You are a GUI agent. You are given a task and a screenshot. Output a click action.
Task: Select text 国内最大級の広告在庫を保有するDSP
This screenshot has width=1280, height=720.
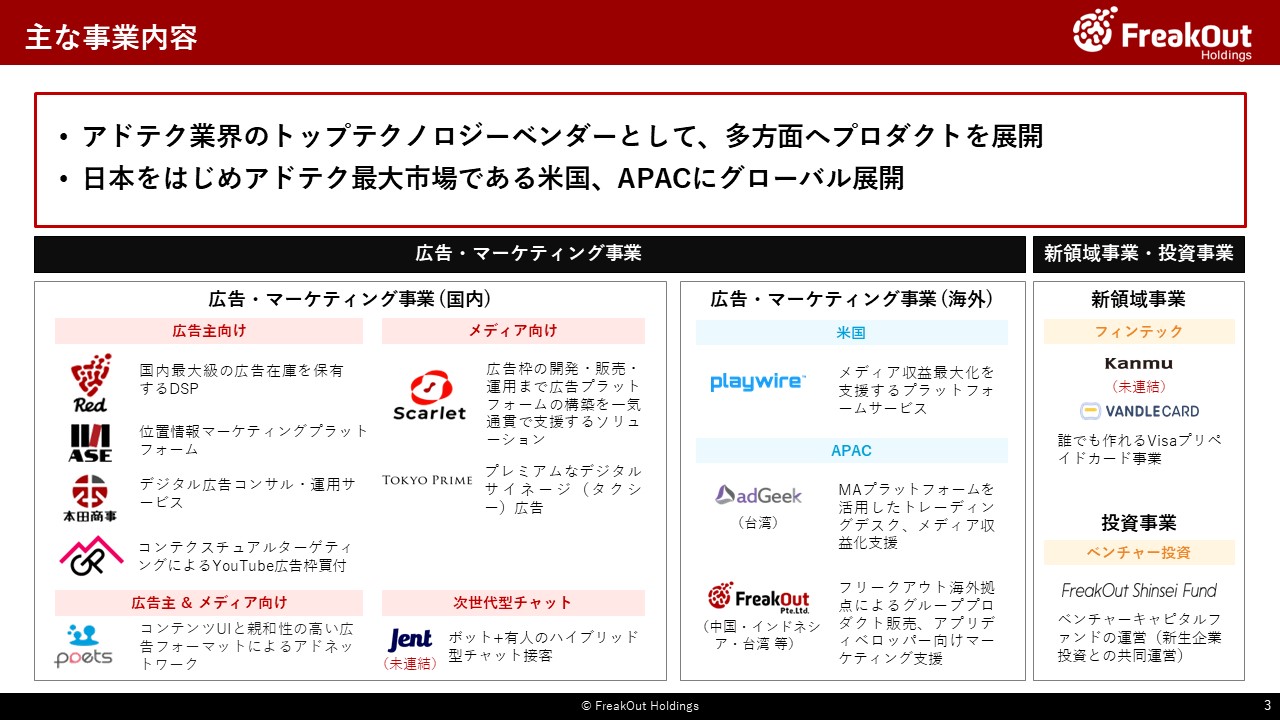(x=241, y=379)
